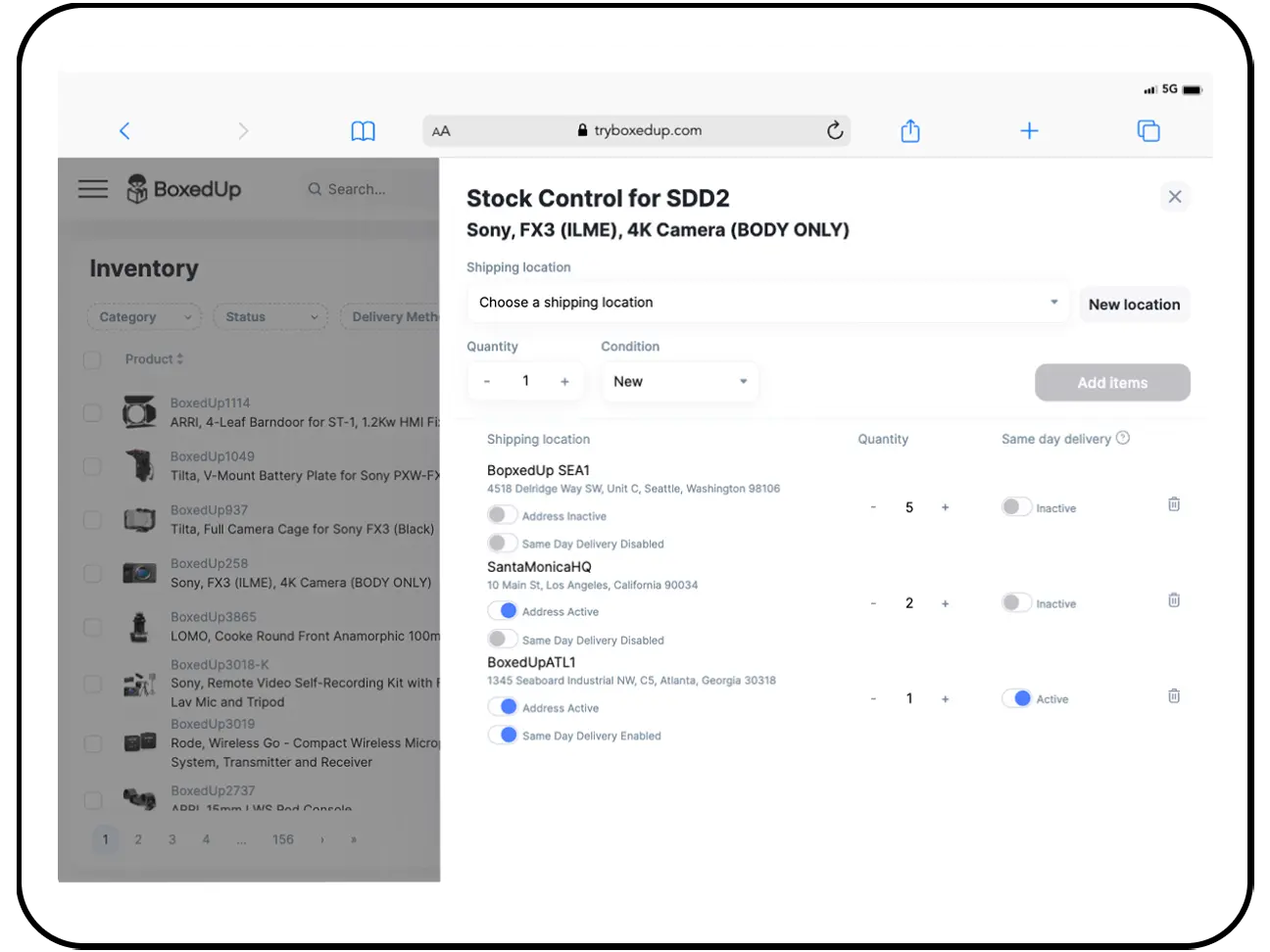The image size is (1270, 952).
Task: Click the New location button
Action: [1134, 305]
